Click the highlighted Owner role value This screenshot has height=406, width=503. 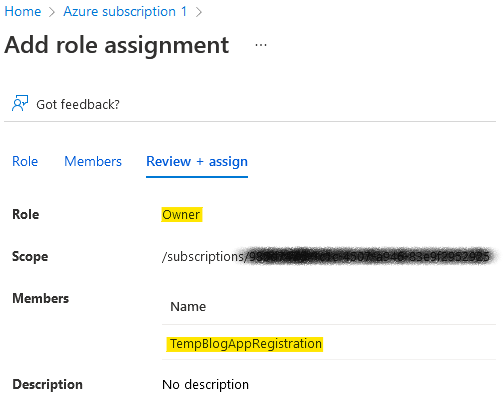[182, 215]
